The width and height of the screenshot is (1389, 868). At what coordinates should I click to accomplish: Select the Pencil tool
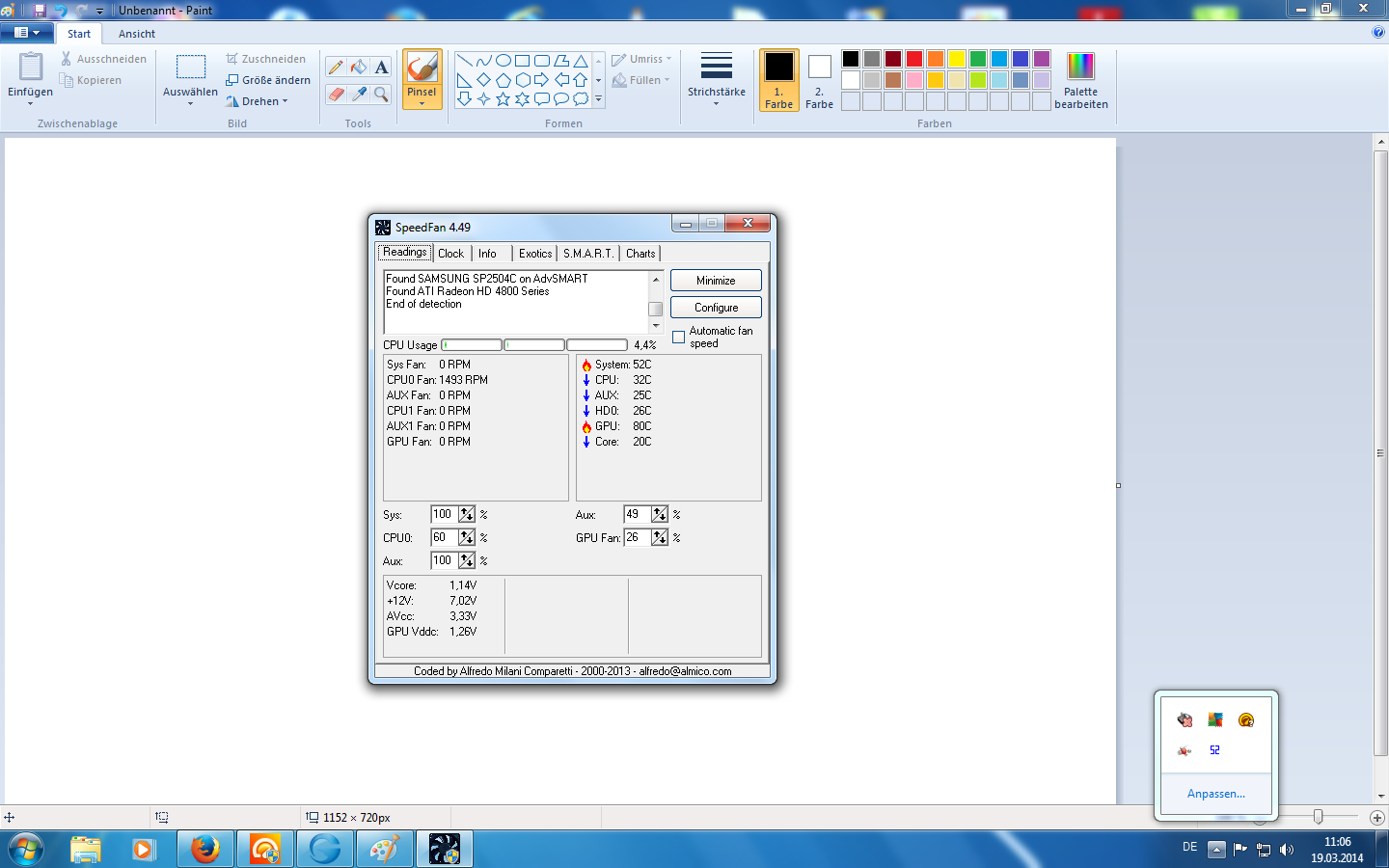tap(336, 67)
